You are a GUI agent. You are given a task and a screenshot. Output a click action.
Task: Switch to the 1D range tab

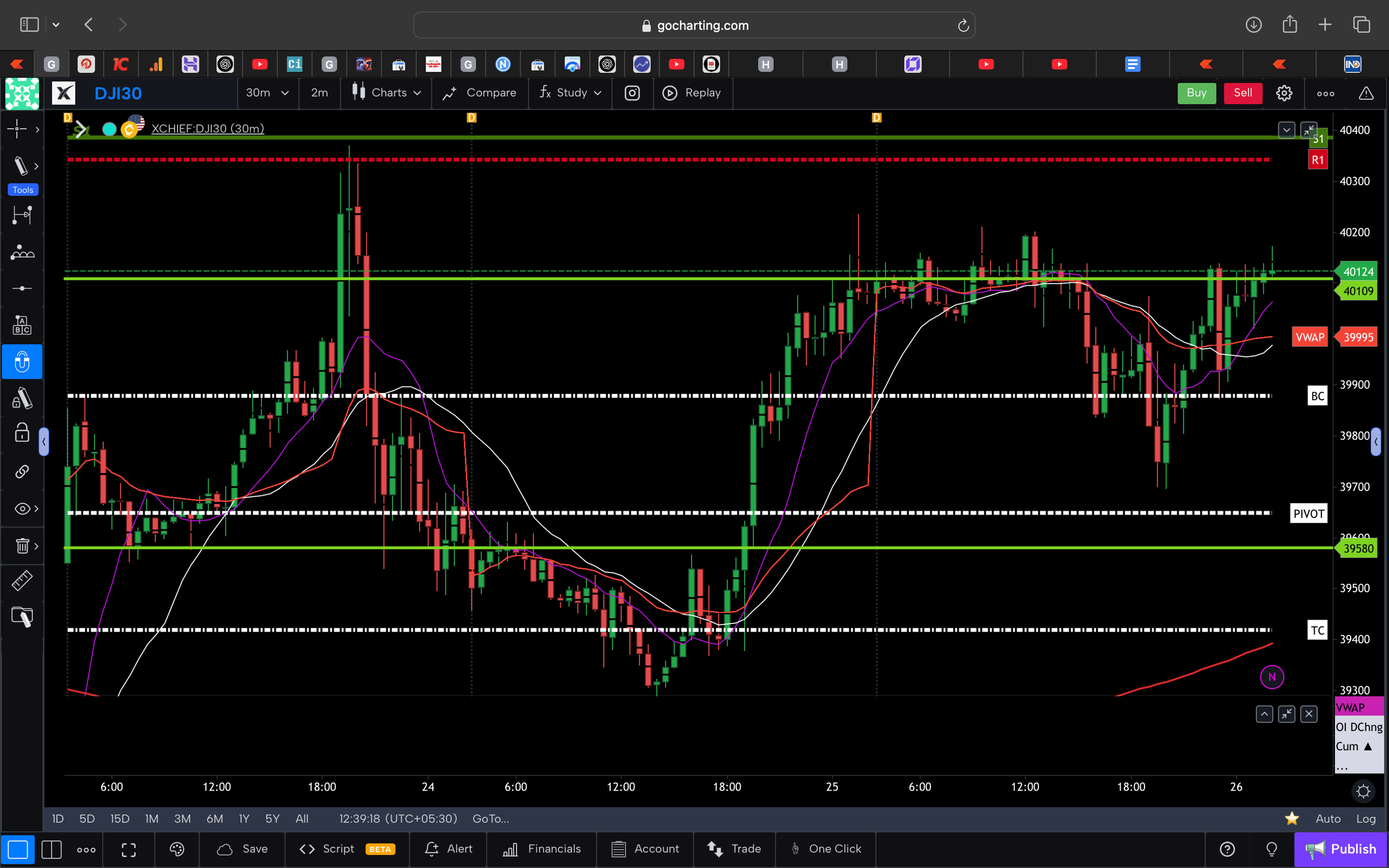pyautogui.click(x=57, y=818)
